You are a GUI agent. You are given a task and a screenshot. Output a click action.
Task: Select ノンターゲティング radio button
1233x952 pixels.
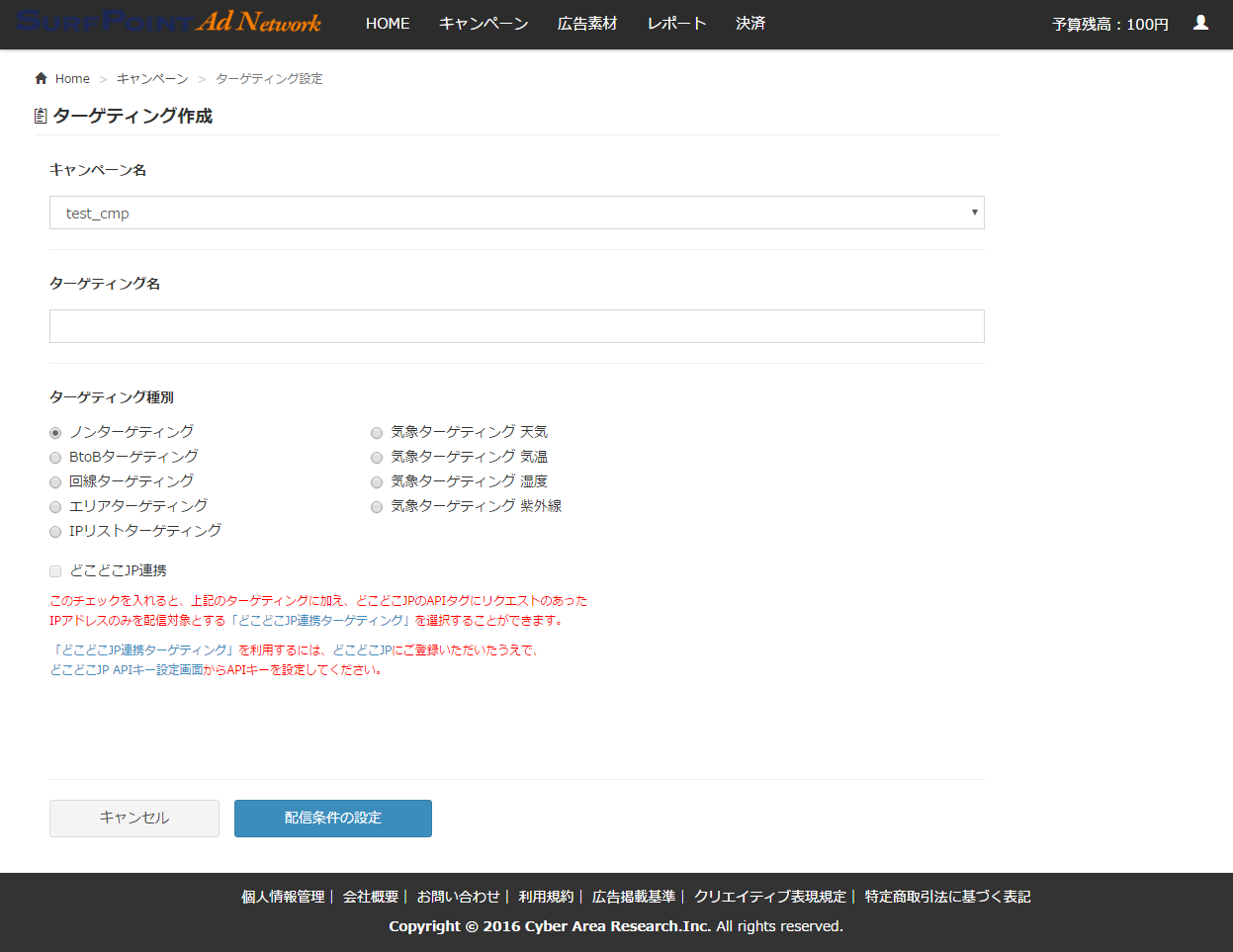point(55,433)
